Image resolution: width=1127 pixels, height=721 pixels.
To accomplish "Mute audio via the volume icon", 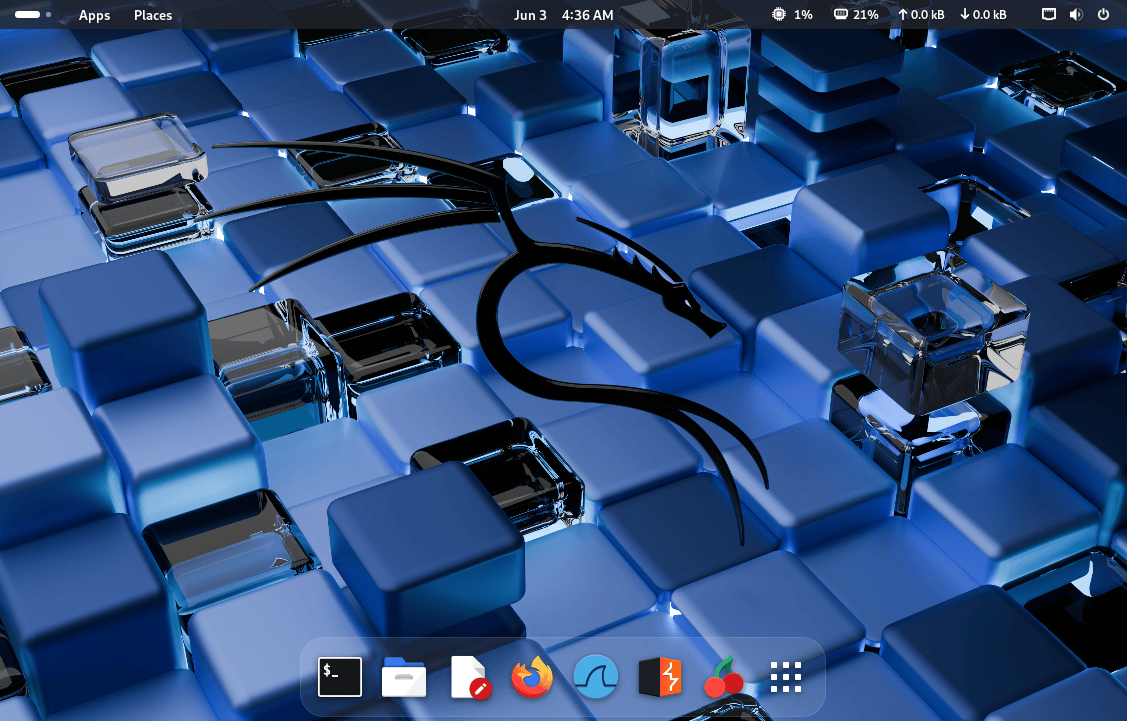I will (1076, 15).
